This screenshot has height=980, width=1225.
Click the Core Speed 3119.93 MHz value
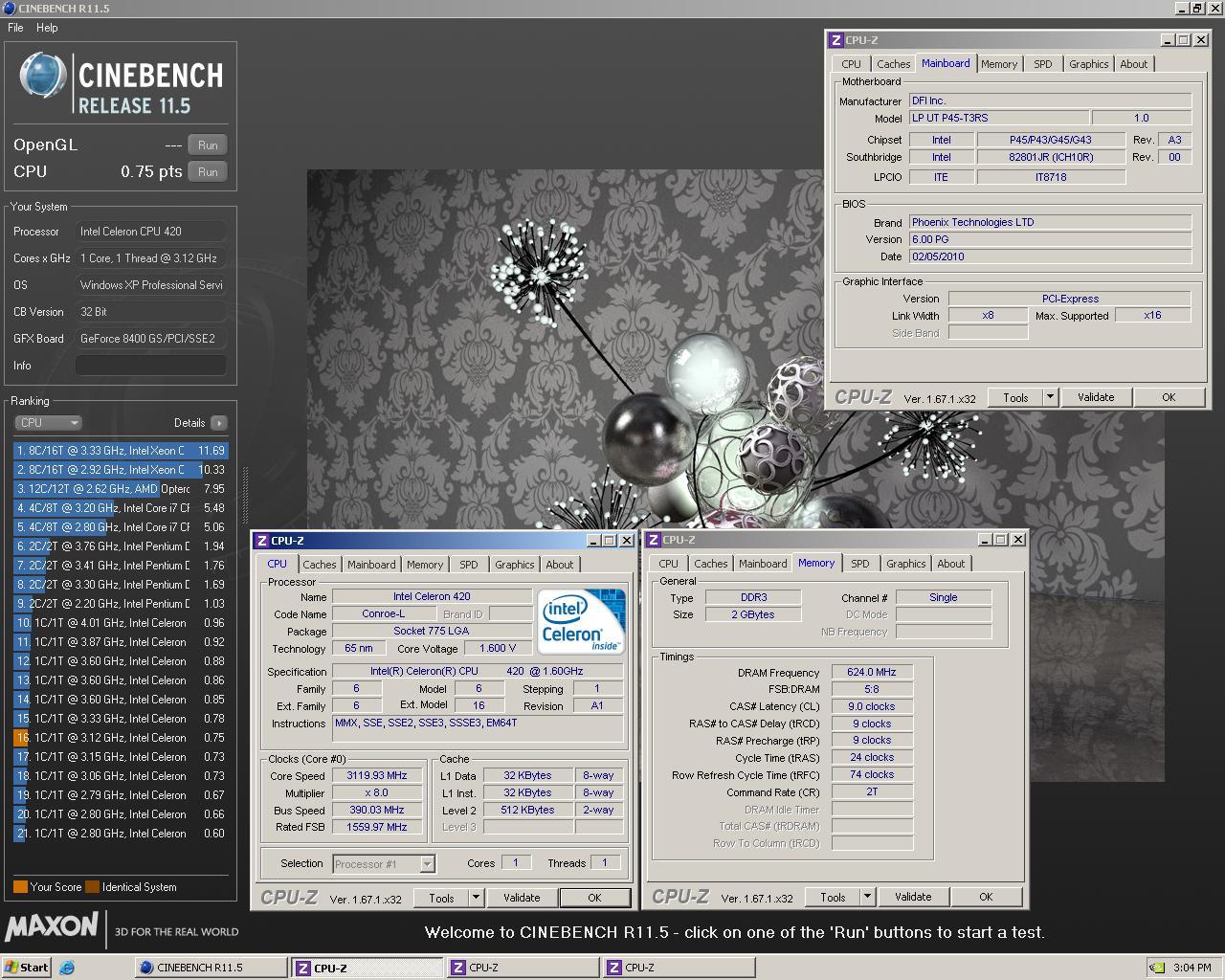(x=377, y=775)
